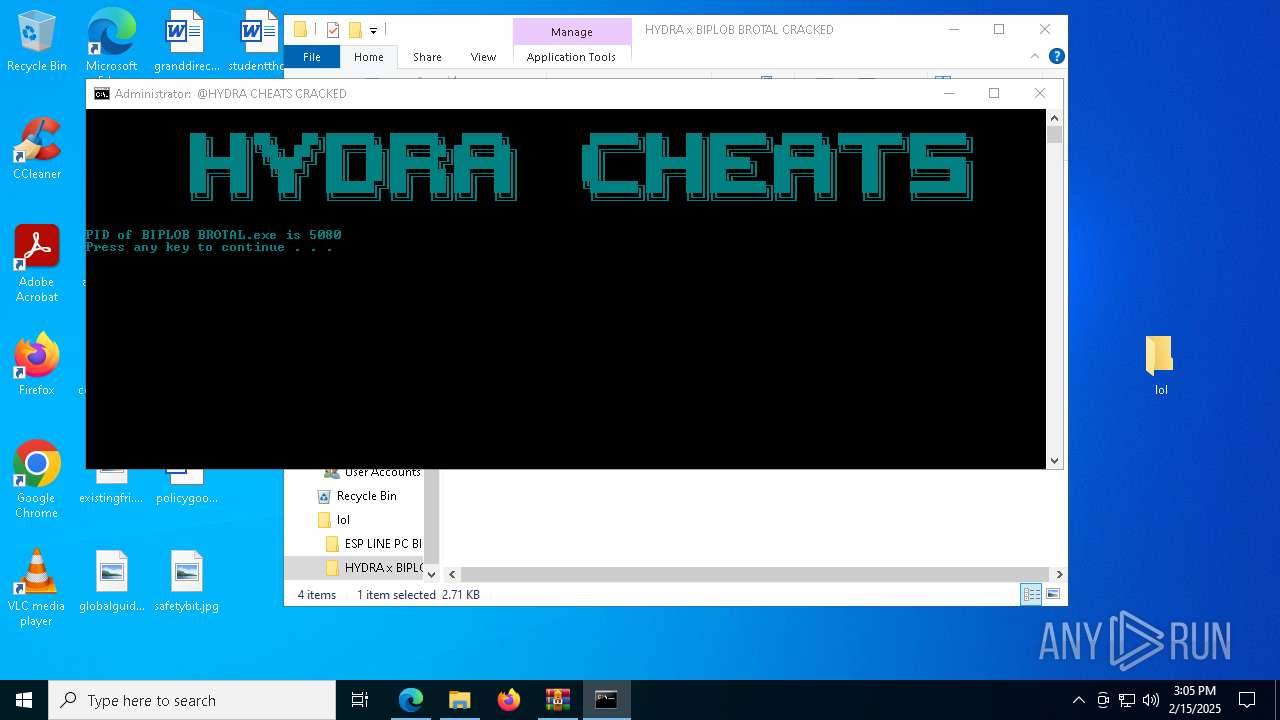Open Google Chrome desktop shortcut
The height and width of the screenshot is (720, 1280).
pos(37,480)
